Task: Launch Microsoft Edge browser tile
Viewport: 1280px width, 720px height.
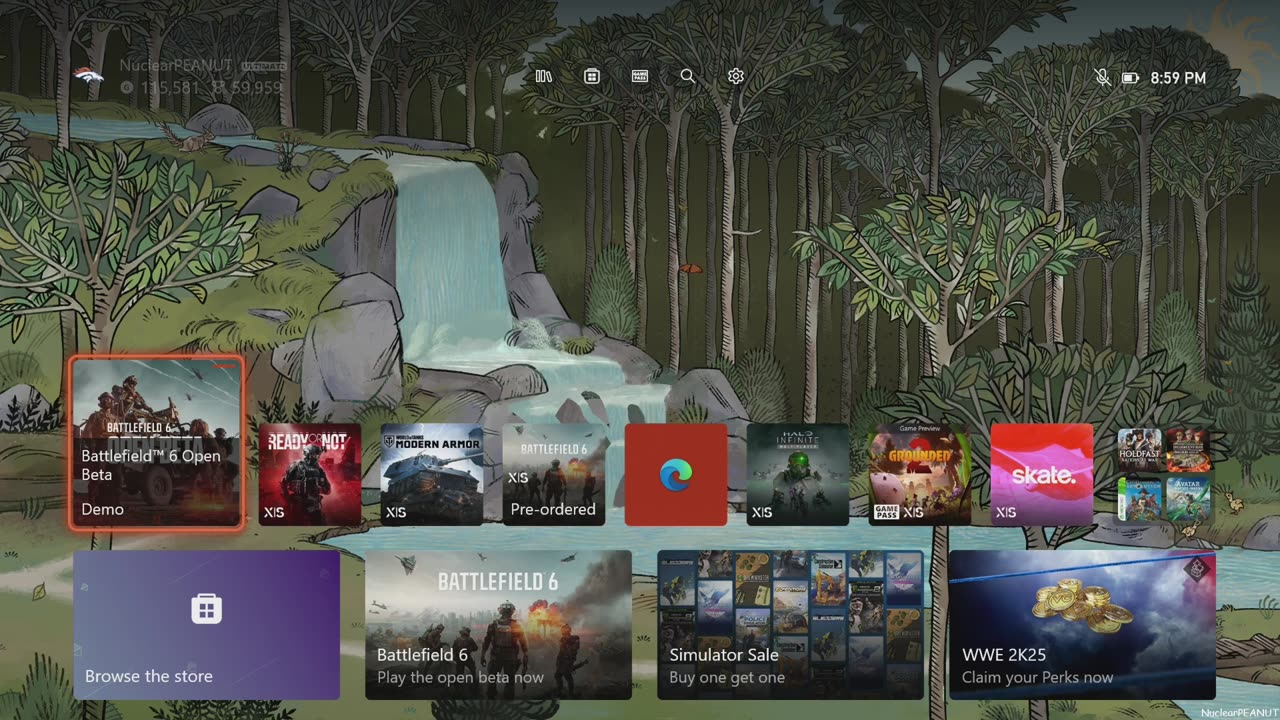Action: coord(676,474)
